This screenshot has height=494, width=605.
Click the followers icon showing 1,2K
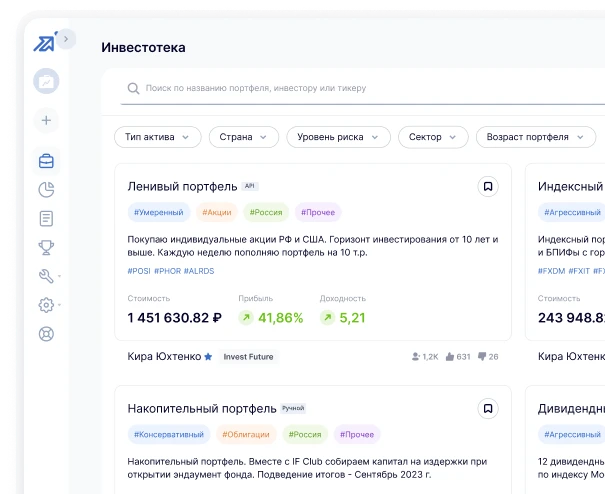[416, 357]
